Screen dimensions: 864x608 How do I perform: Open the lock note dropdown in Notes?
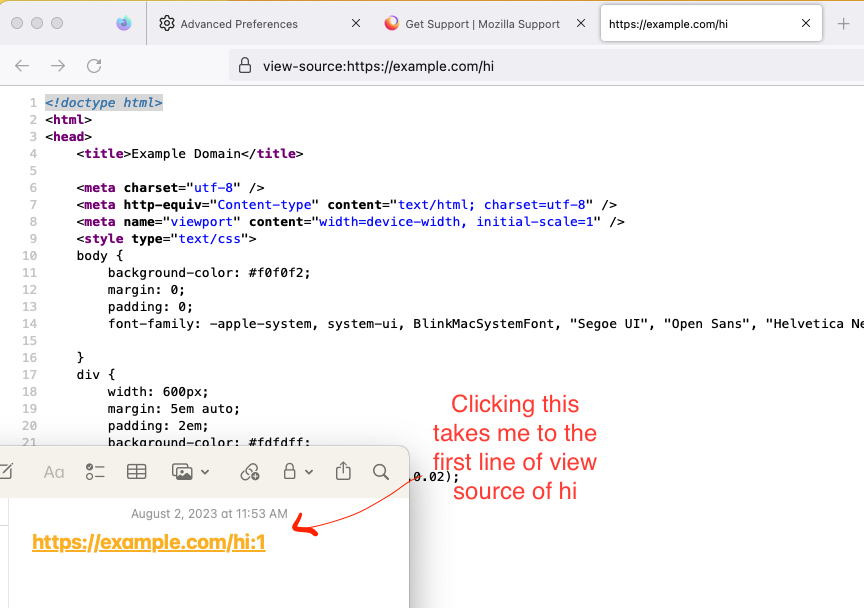pos(298,472)
